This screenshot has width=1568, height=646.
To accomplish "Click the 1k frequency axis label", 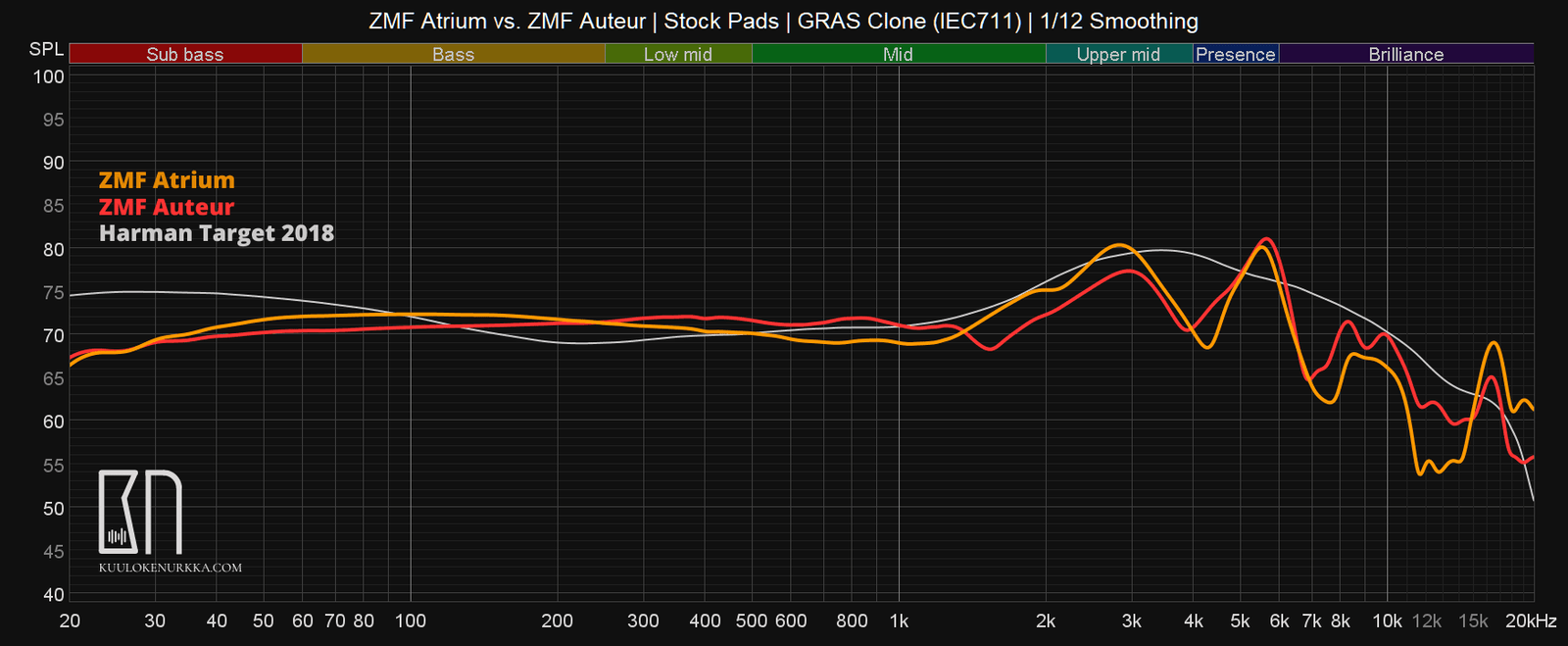I will [899, 621].
